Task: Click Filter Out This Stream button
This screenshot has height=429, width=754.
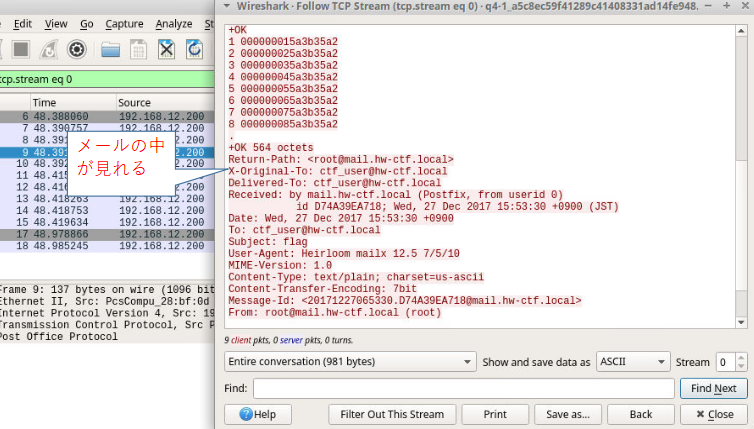Action: pyautogui.click(x=392, y=414)
